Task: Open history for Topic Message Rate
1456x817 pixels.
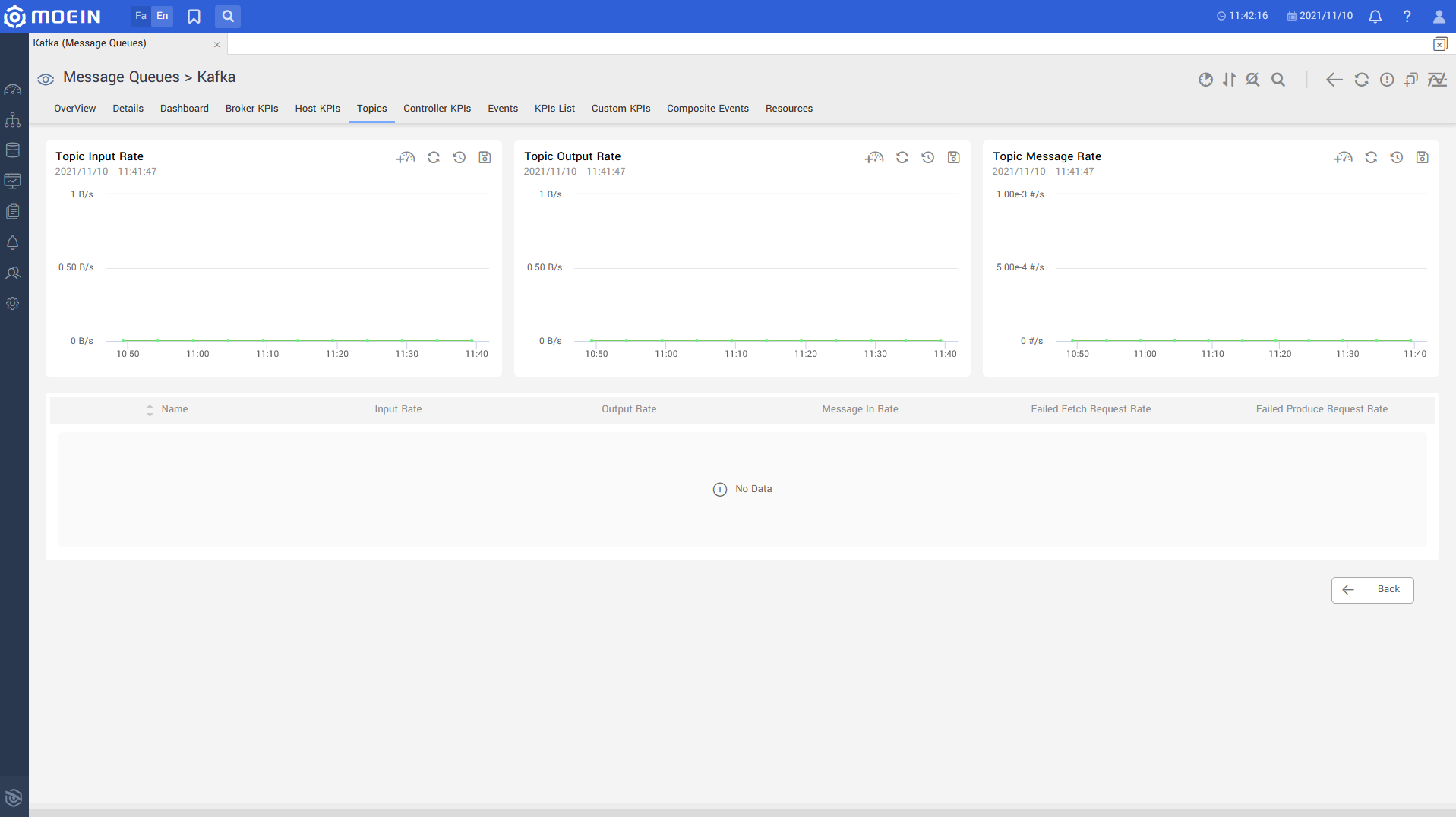Action: click(1397, 157)
